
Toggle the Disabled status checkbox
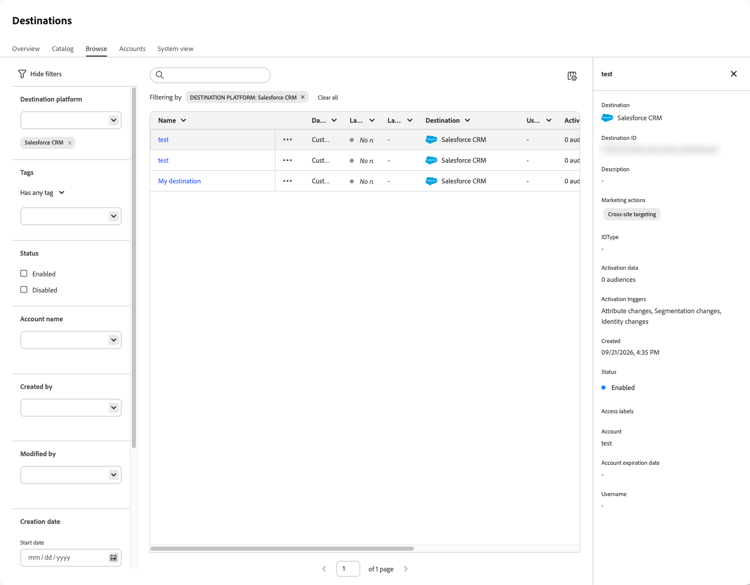(24, 290)
